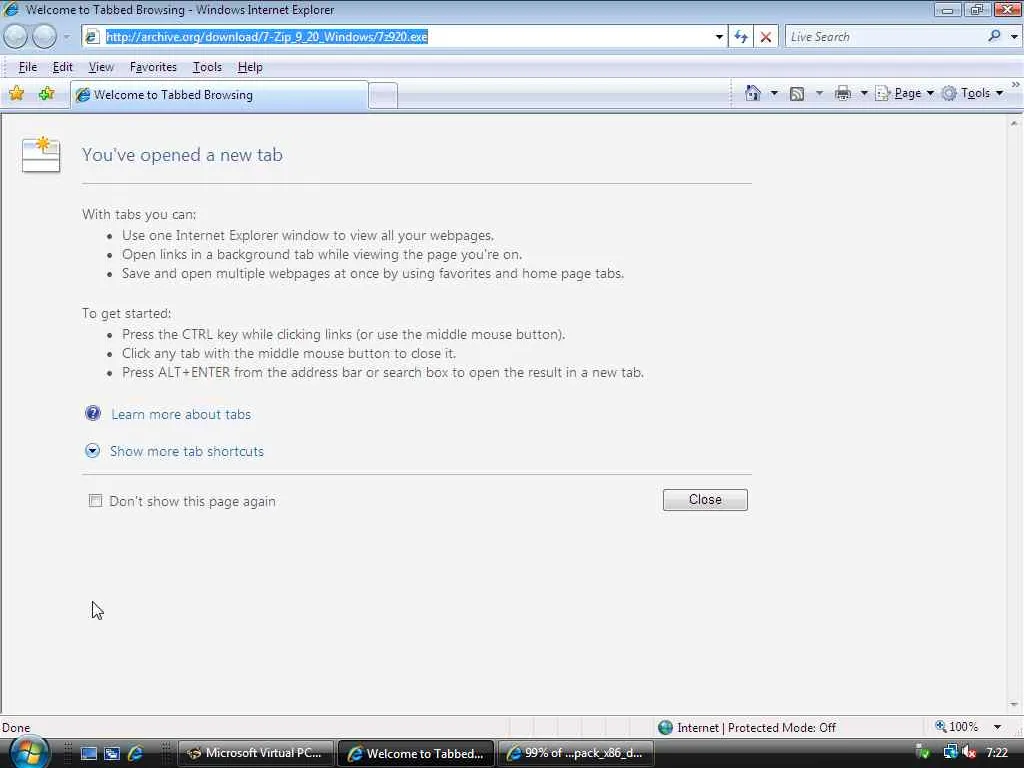The image size is (1024, 768).
Task: Click the network tray icon
Action: pos(950,753)
